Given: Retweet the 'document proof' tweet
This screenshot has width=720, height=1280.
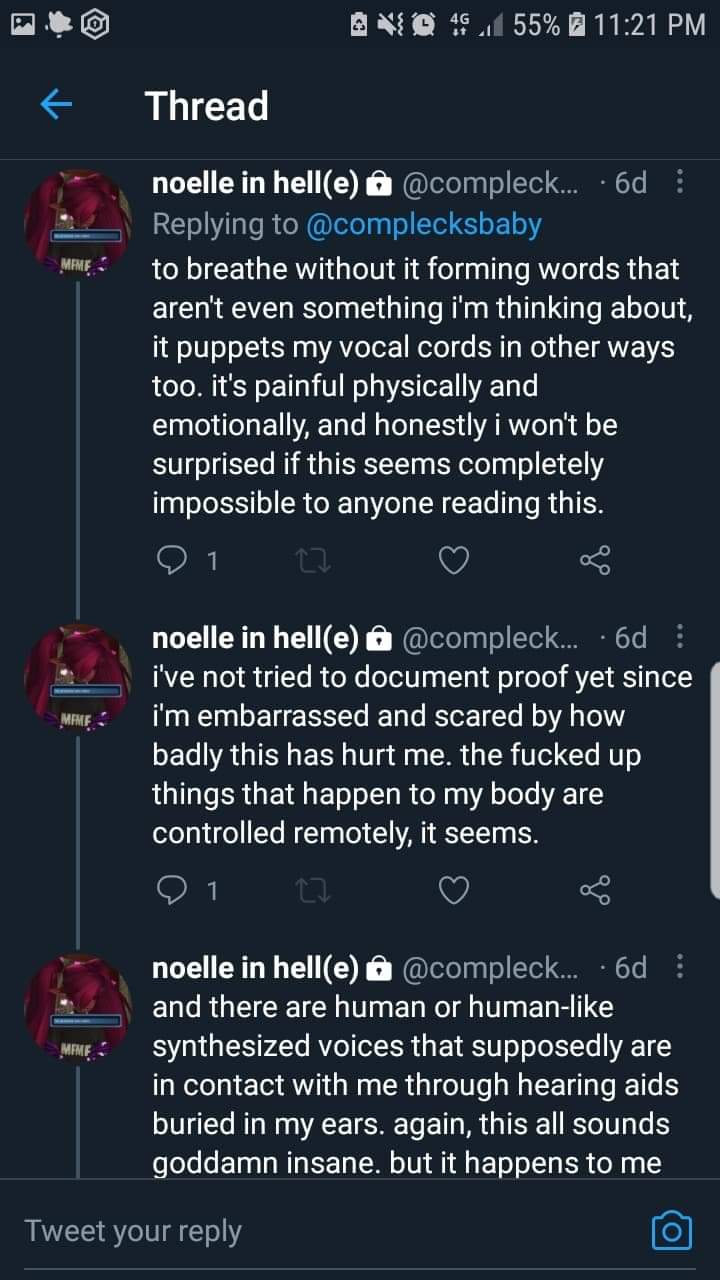Looking at the screenshot, I should (x=313, y=889).
